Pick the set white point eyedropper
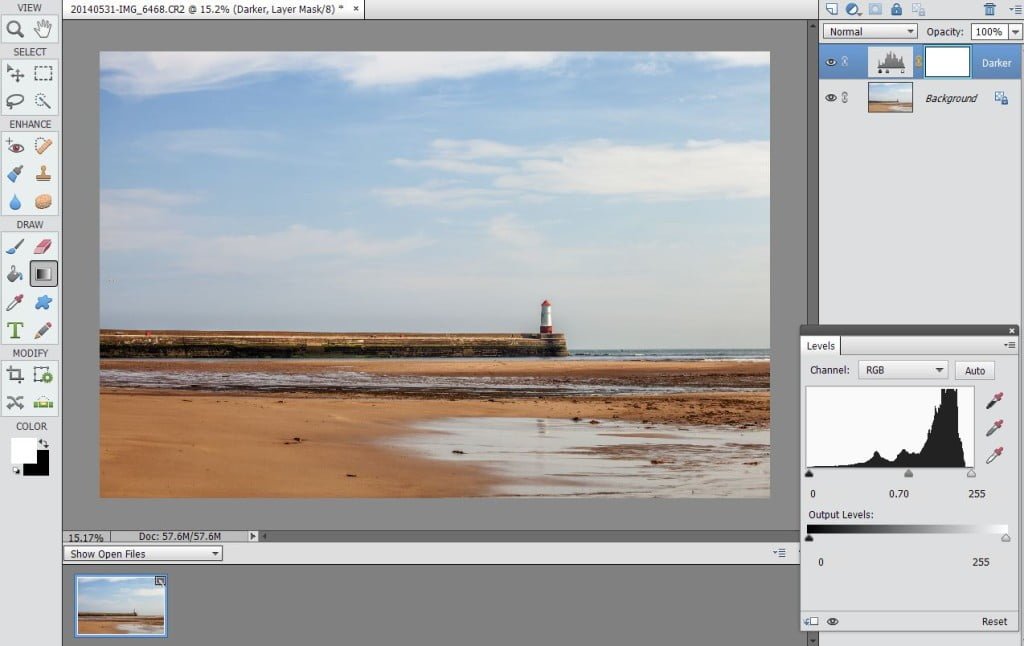The width and height of the screenshot is (1024, 646). point(994,455)
